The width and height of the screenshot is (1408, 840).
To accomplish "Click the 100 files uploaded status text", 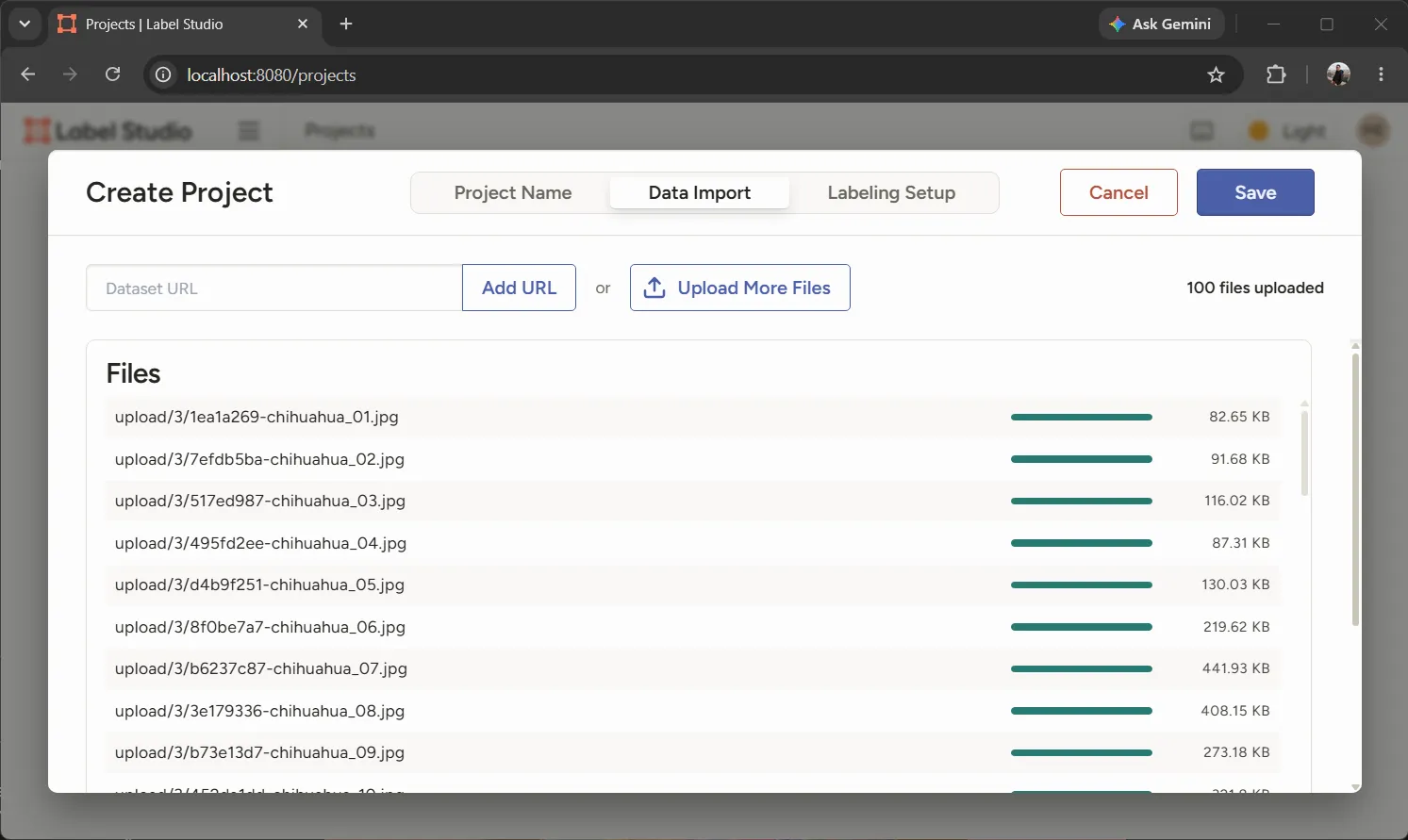I will (1255, 288).
